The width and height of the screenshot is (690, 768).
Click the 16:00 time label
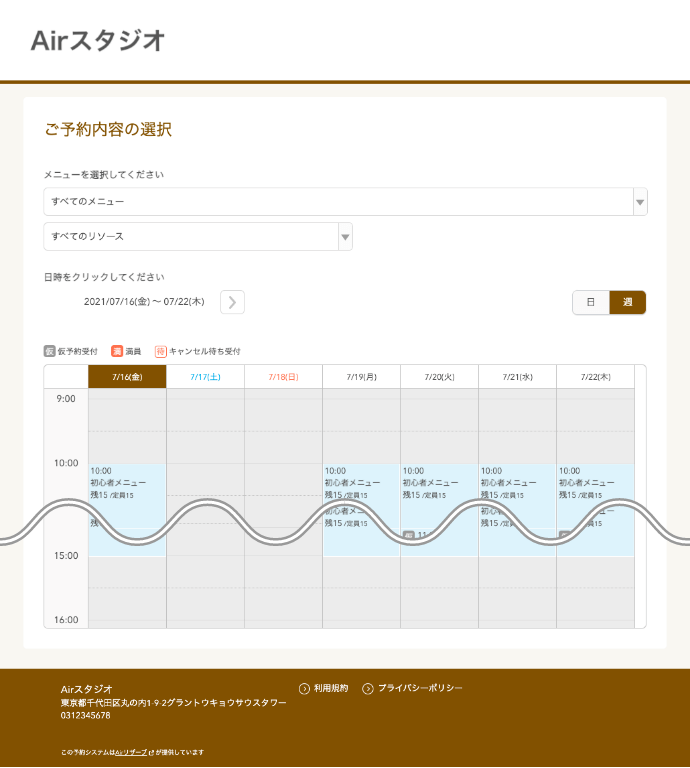pos(66,620)
